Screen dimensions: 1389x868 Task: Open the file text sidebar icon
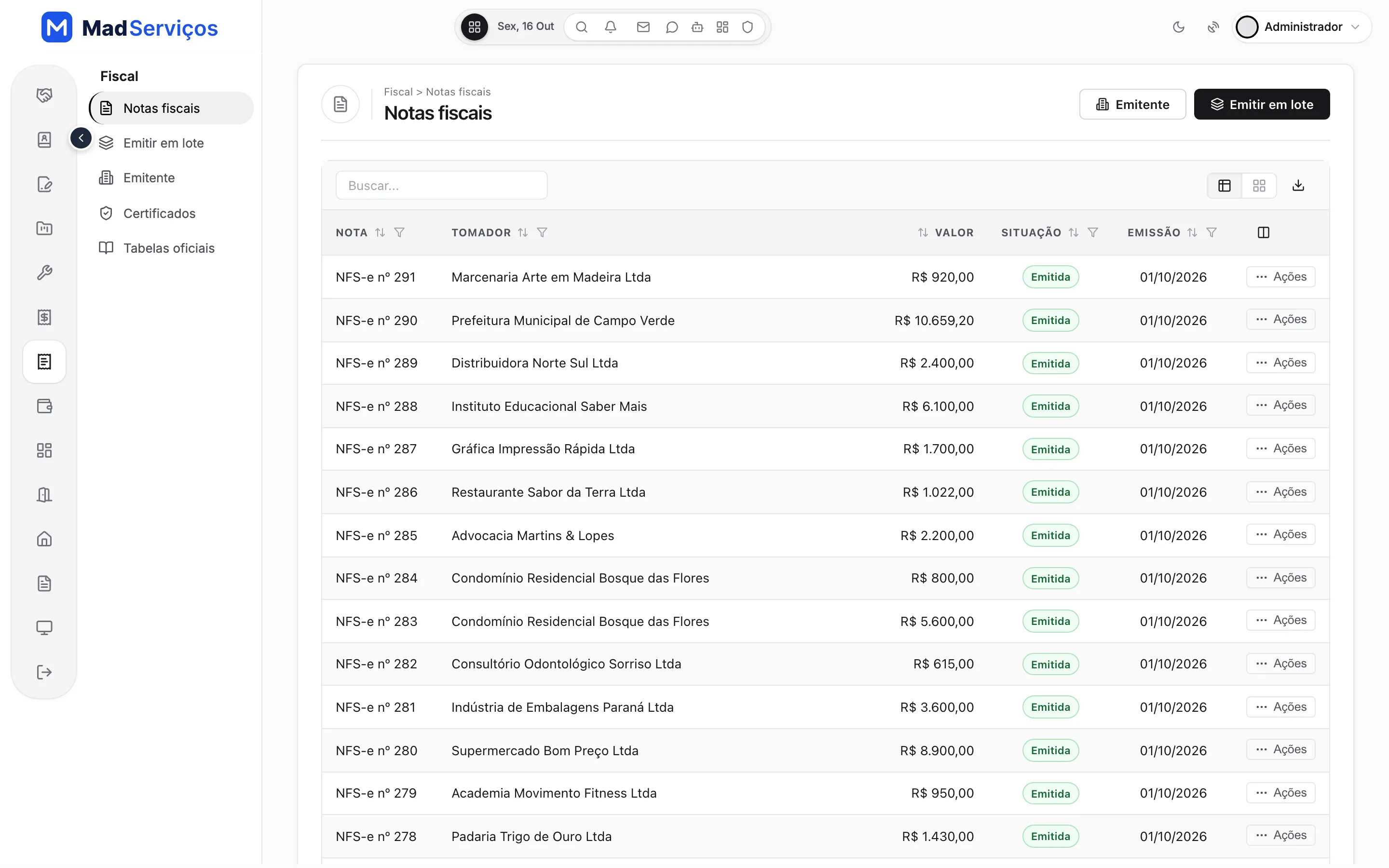click(44, 584)
